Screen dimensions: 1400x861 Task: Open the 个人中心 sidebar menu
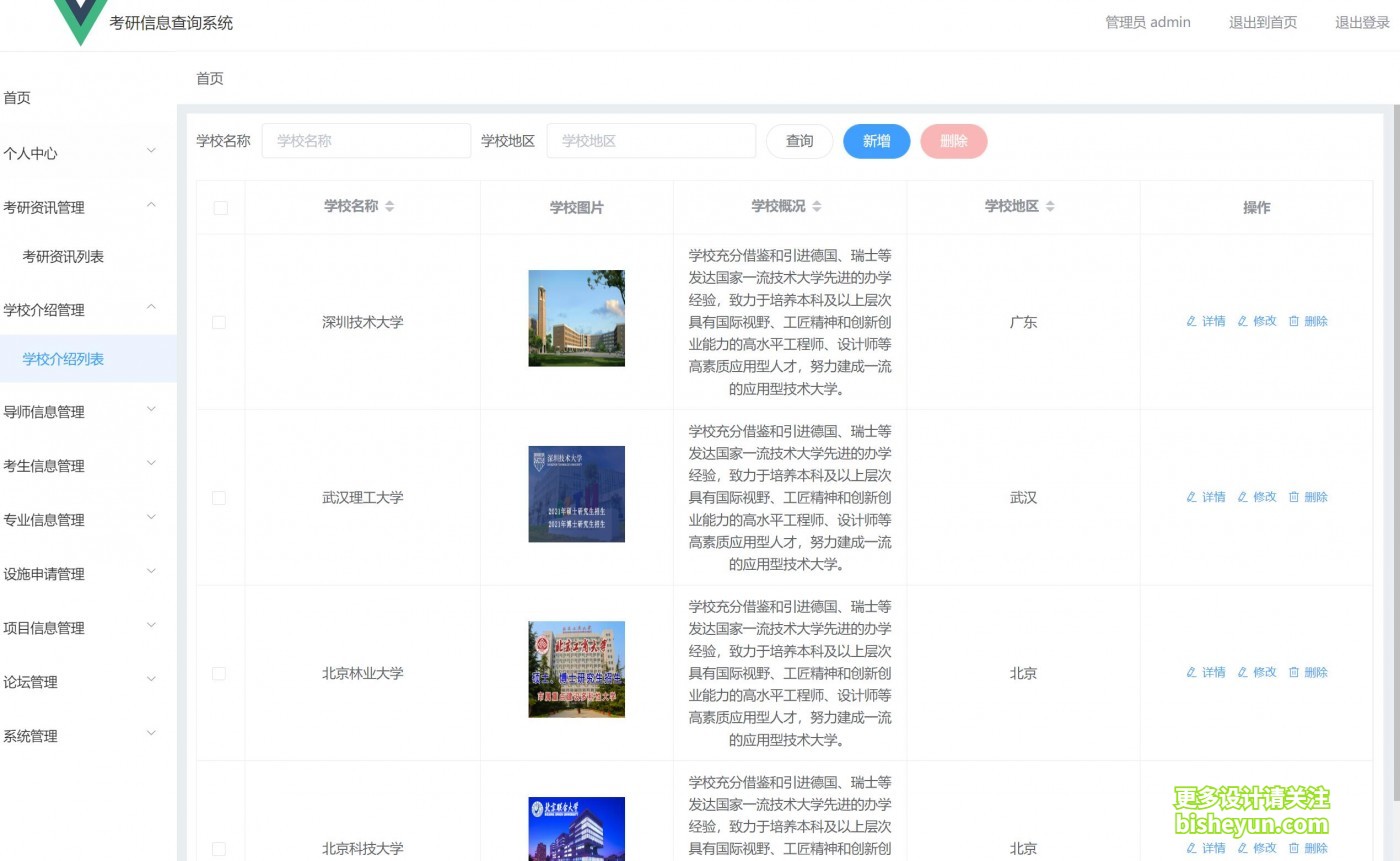point(88,153)
